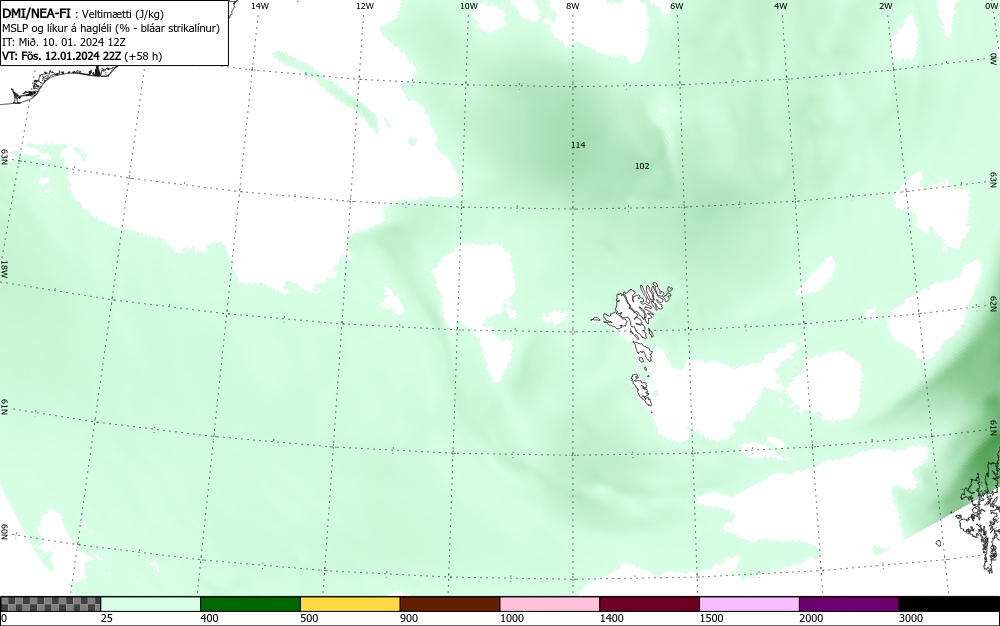
Task: Pick the pink 1000–1400 legend swatch
Action: (550, 604)
